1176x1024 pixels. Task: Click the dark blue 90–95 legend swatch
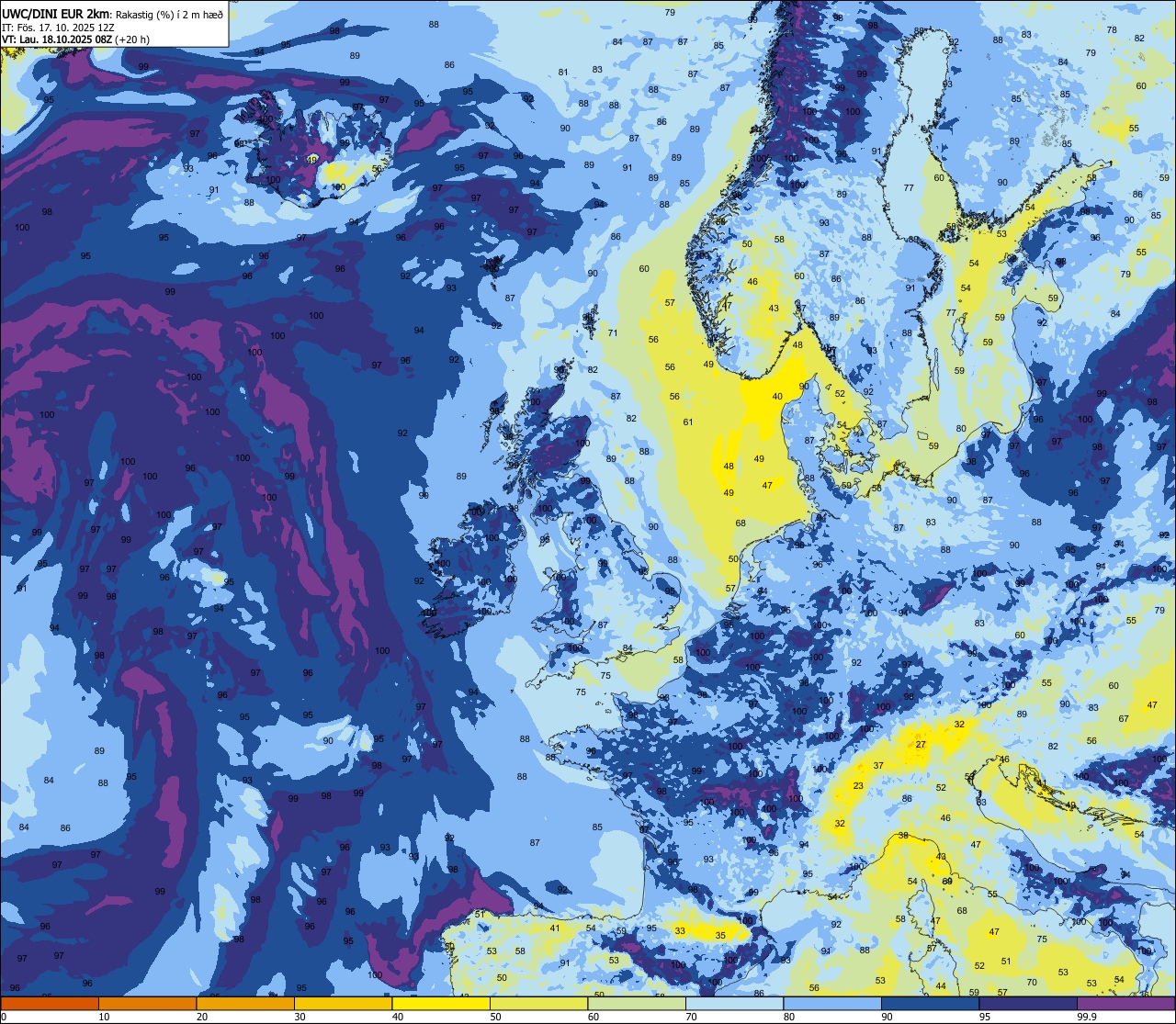coord(930,1003)
